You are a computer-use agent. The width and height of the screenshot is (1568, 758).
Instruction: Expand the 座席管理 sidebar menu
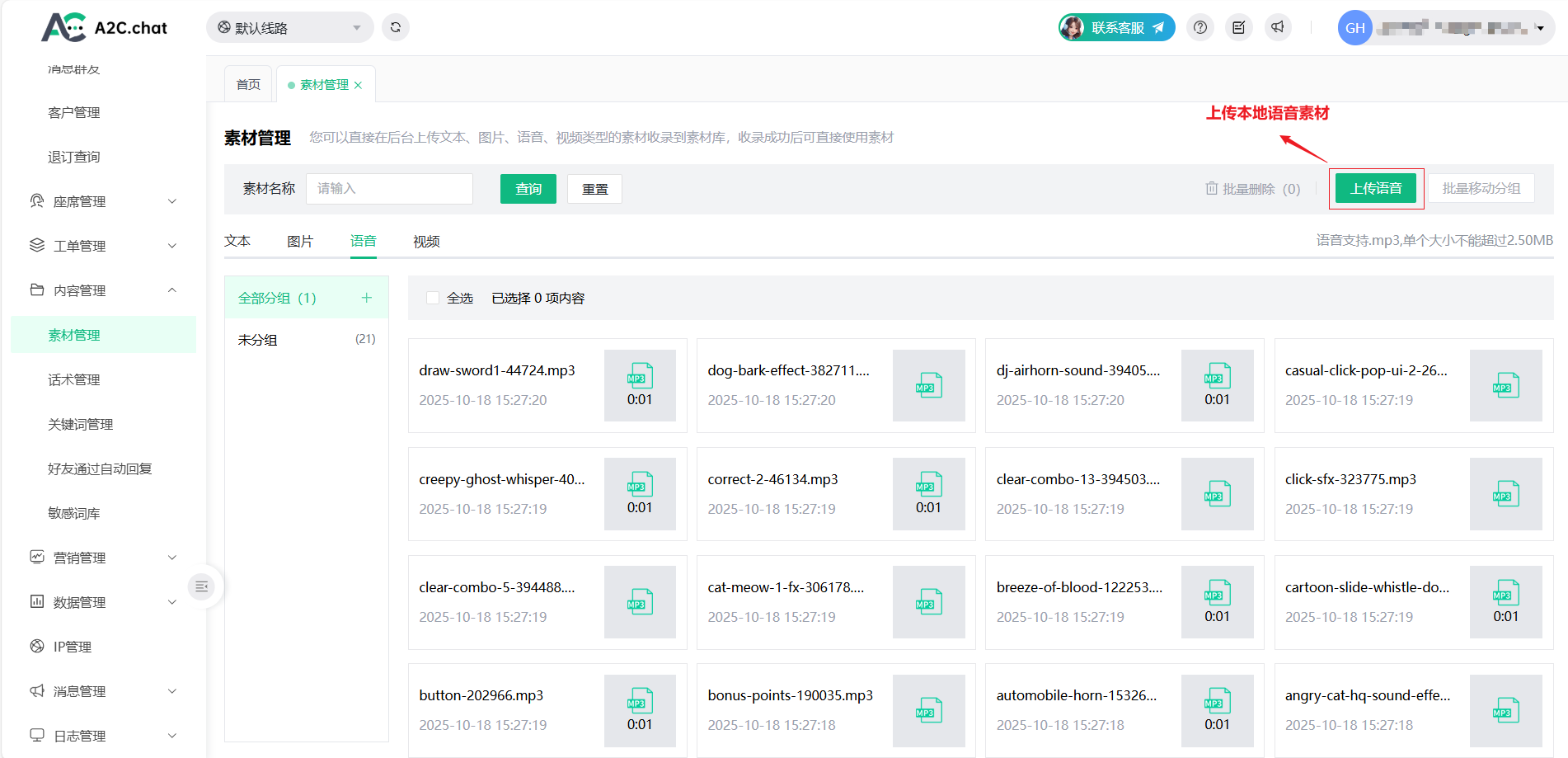click(103, 201)
